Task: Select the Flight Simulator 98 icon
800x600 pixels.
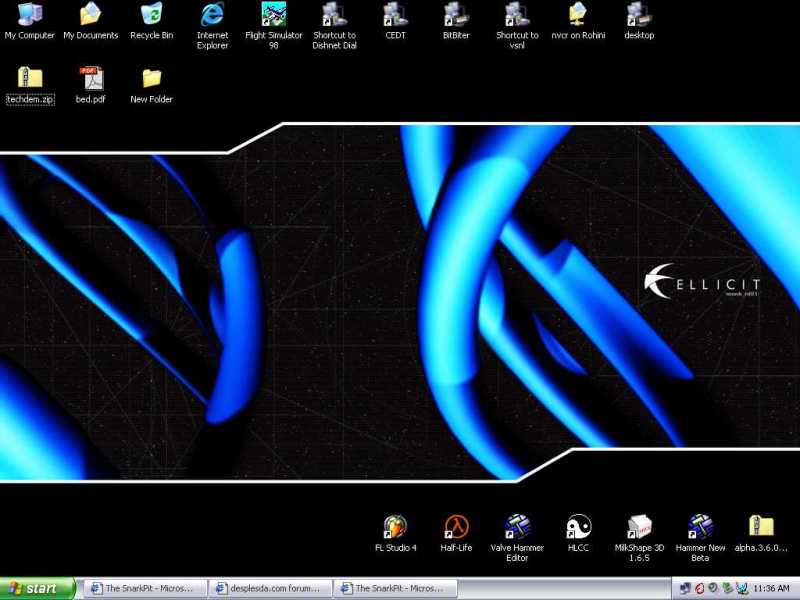Action: point(273,14)
